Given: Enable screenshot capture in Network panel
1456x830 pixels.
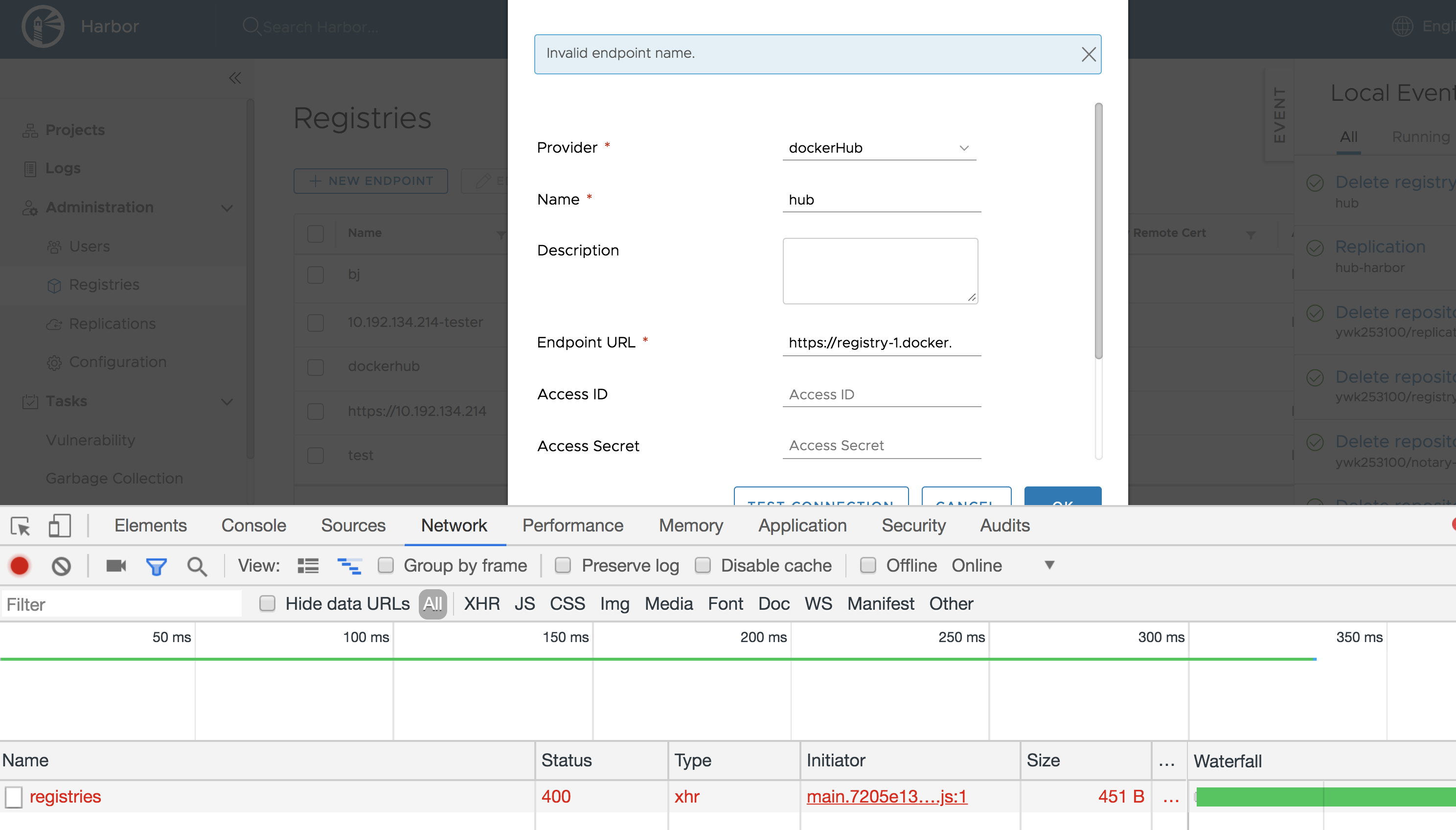Looking at the screenshot, I should click(x=115, y=566).
